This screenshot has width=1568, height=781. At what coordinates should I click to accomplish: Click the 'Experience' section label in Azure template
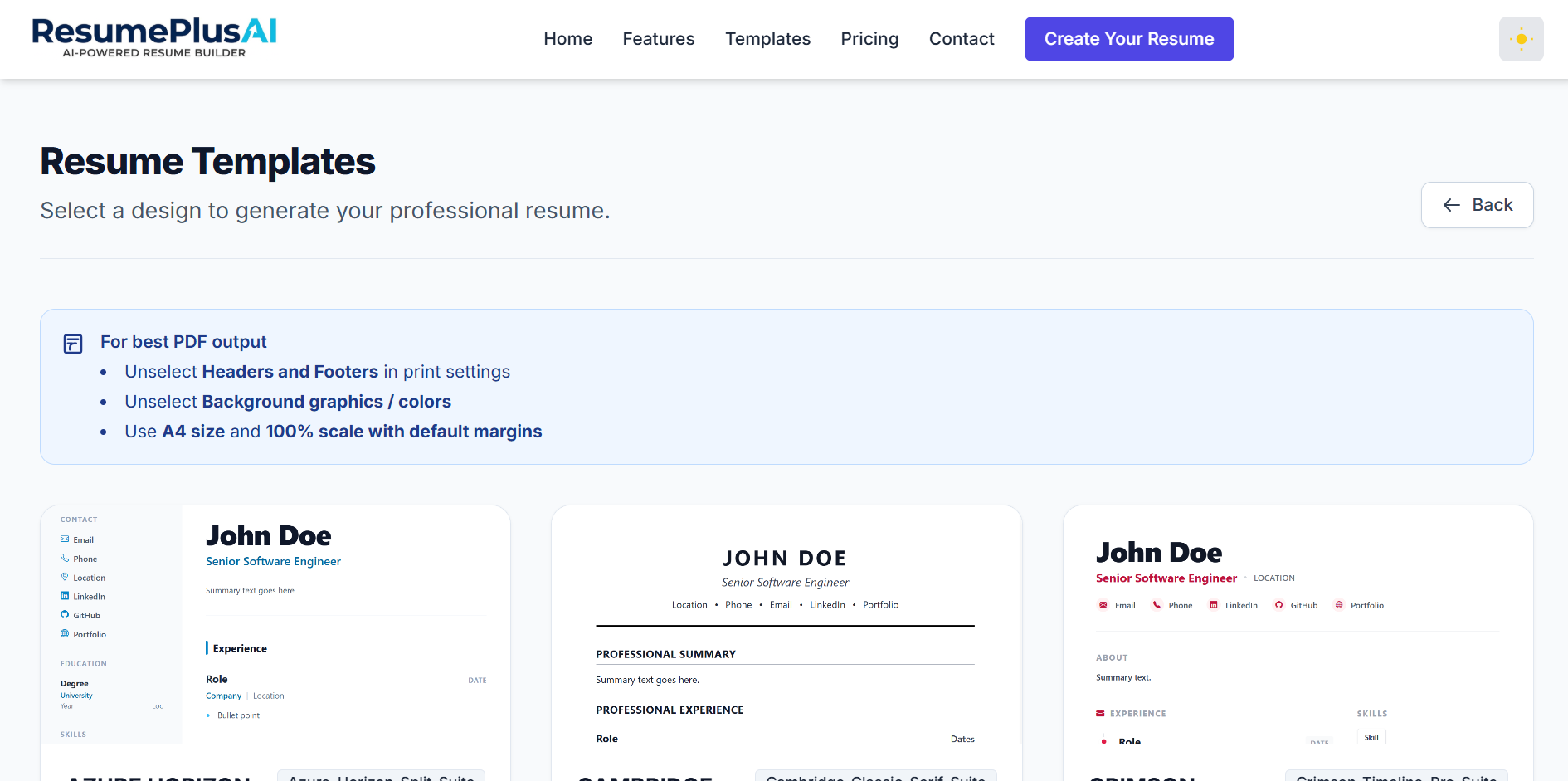[240, 648]
